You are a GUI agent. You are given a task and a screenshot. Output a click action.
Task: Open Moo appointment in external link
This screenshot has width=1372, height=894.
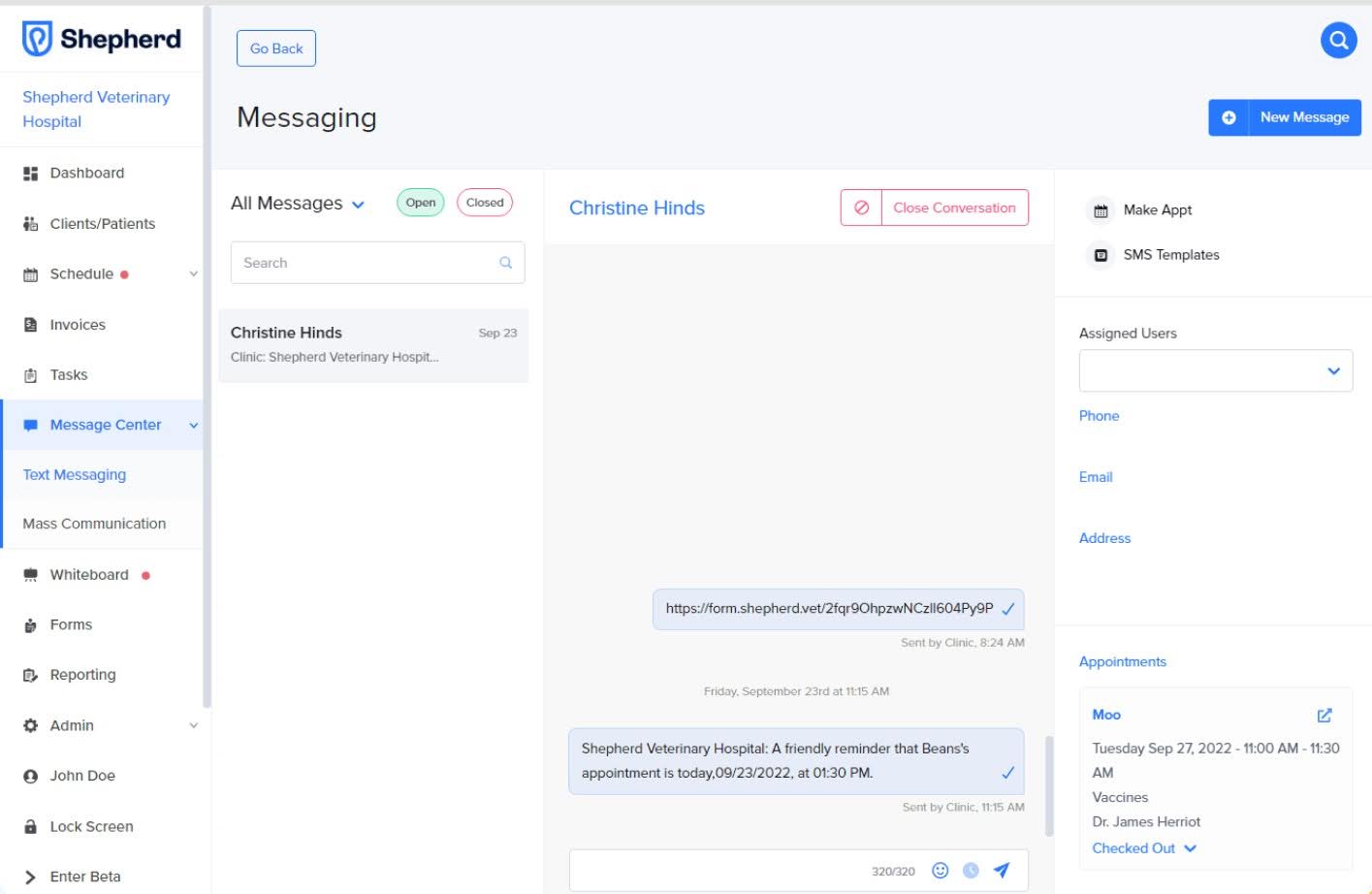(x=1324, y=716)
